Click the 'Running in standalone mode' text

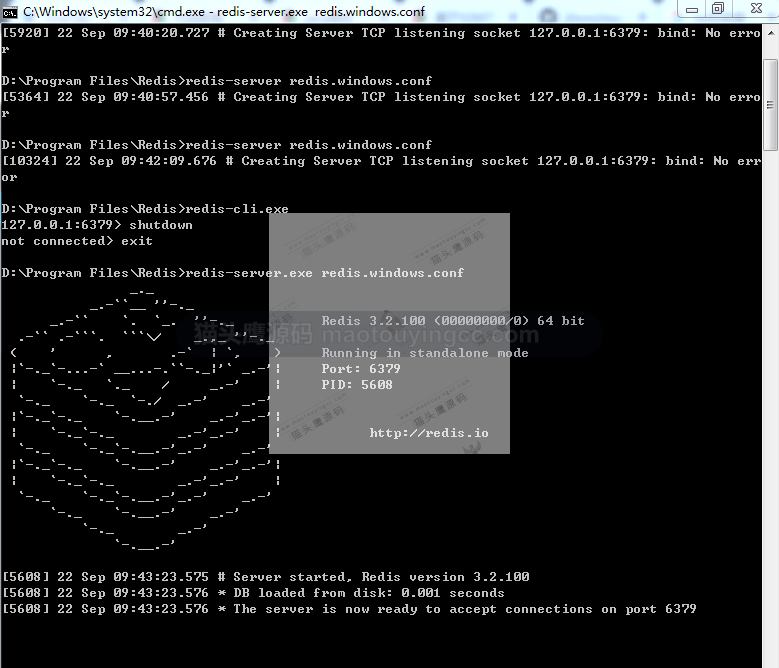point(425,353)
